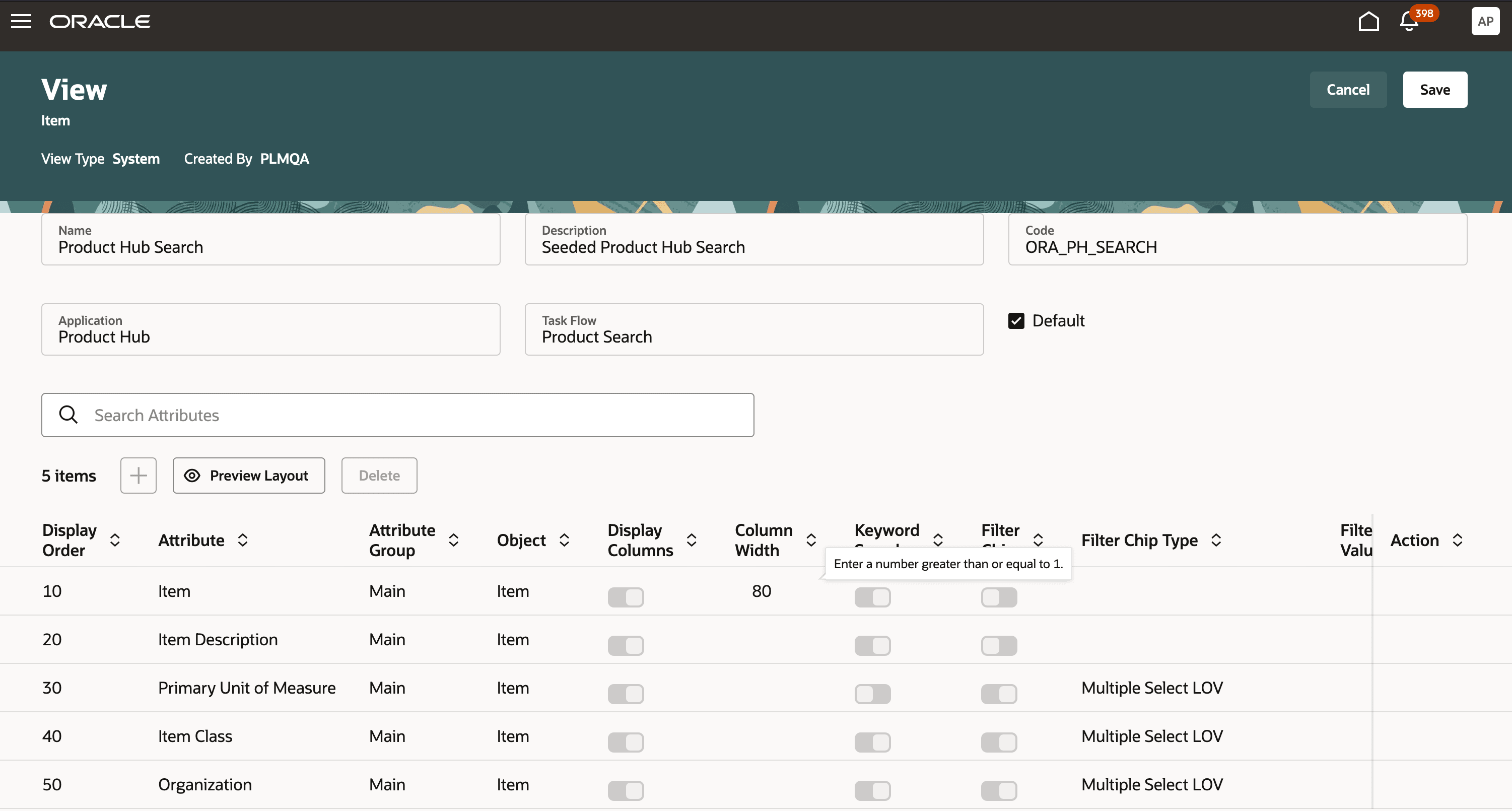Open Filter Chip Type for Item Class row
Image resolution: width=1512 pixels, height=811 pixels.
pyautogui.click(x=1151, y=736)
